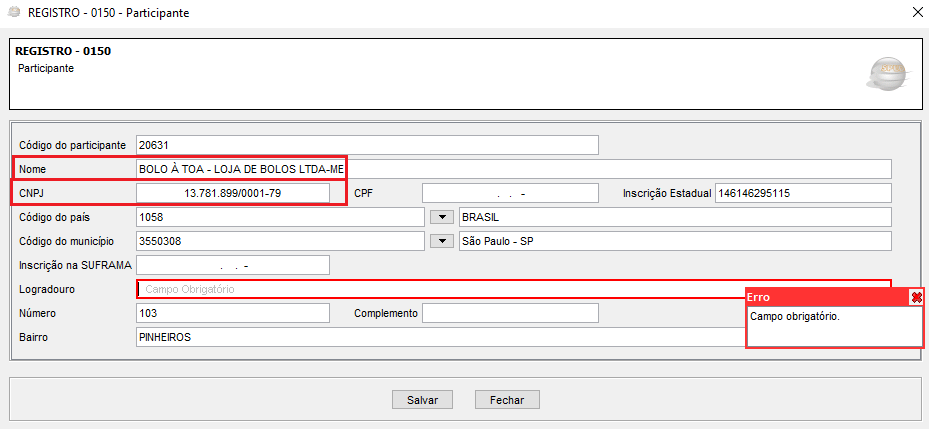Click into the Nome input field
The width and height of the screenshot is (929, 429).
514,169
